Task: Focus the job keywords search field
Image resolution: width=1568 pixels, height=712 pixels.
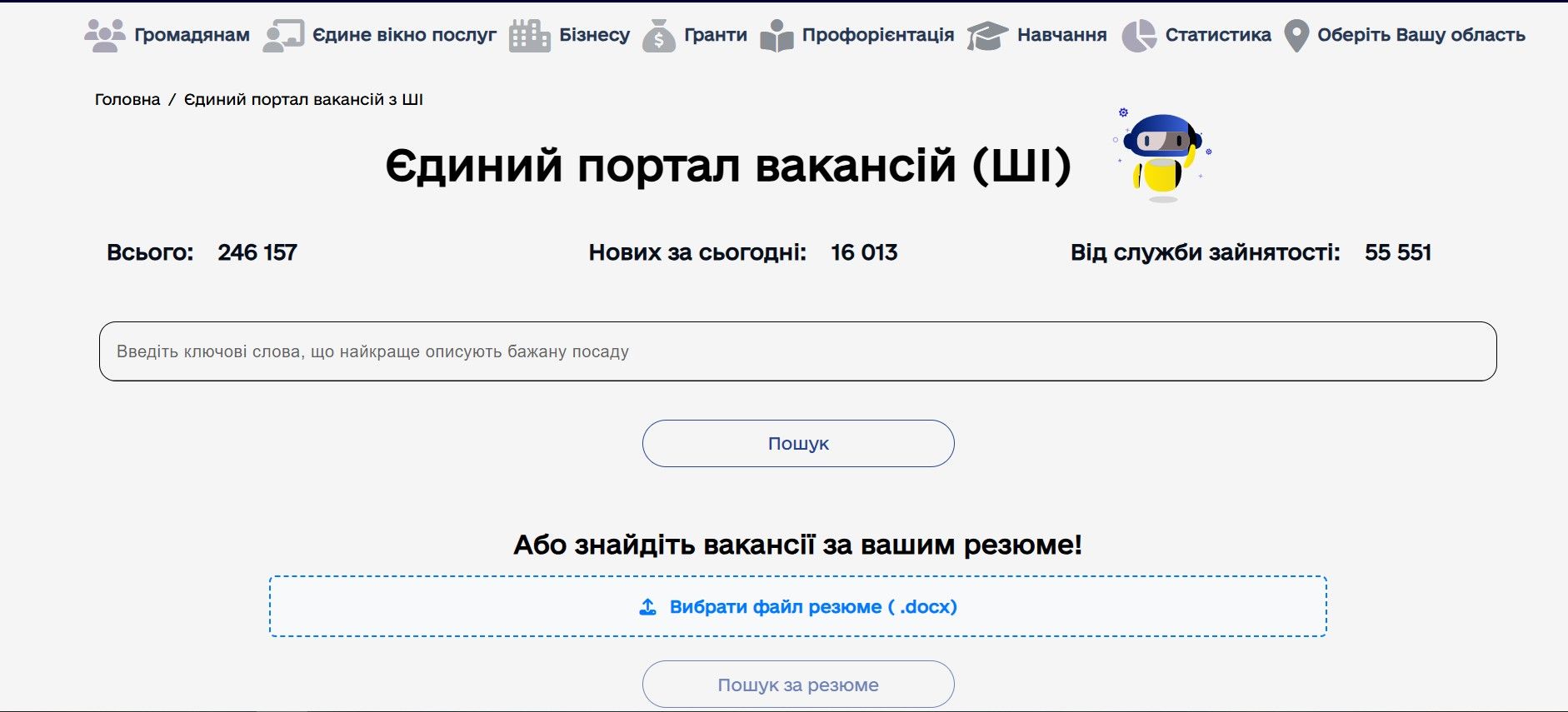Action: pyautogui.click(x=798, y=351)
